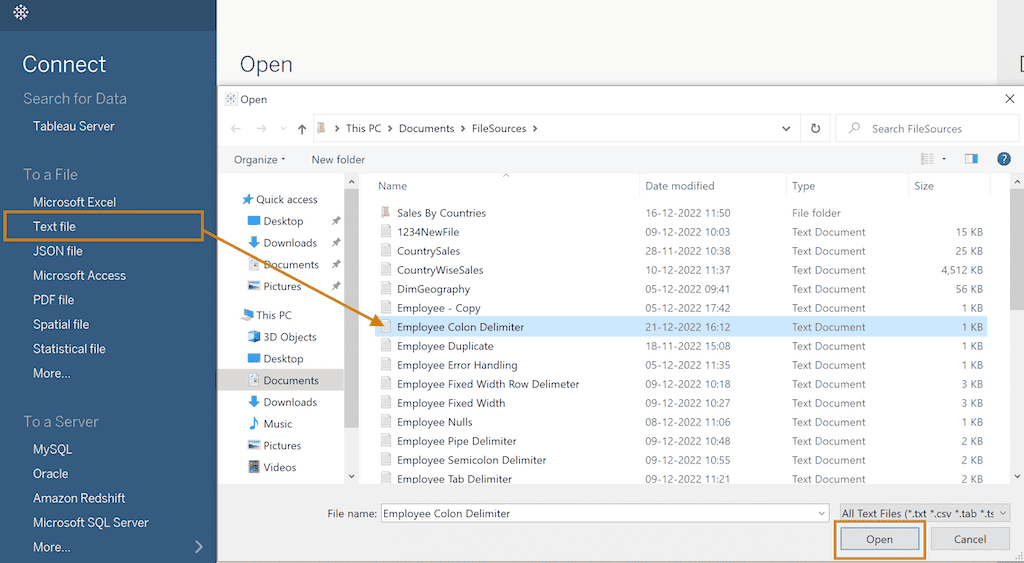This screenshot has height=563, width=1024.
Task: Select highlighted Documents under This PC
Action: pos(283,380)
